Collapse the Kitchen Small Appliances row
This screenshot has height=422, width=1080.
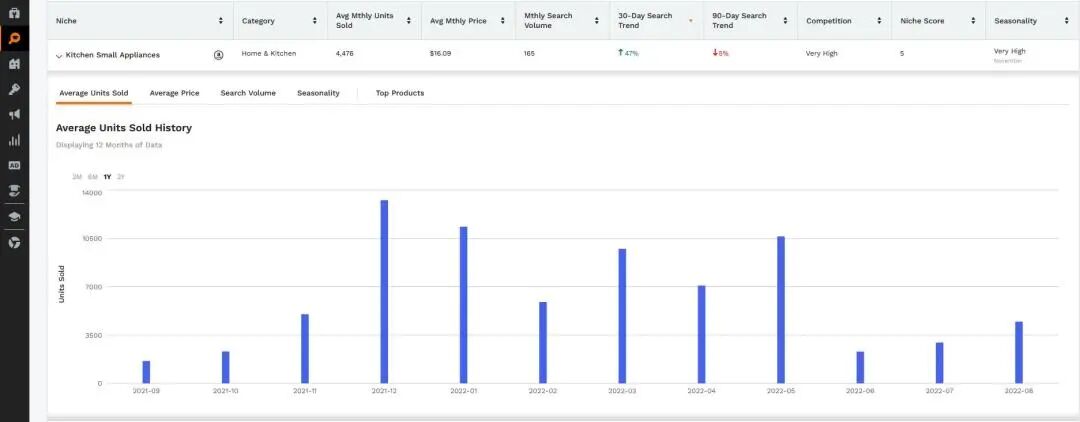(59, 56)
